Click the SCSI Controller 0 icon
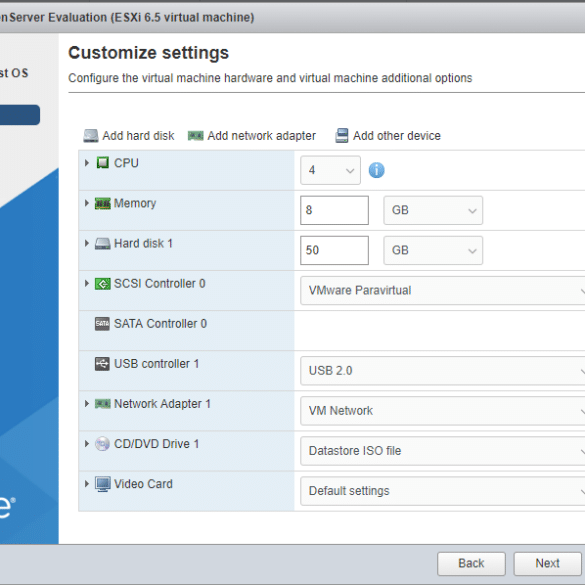 click(x=103, y=284)
